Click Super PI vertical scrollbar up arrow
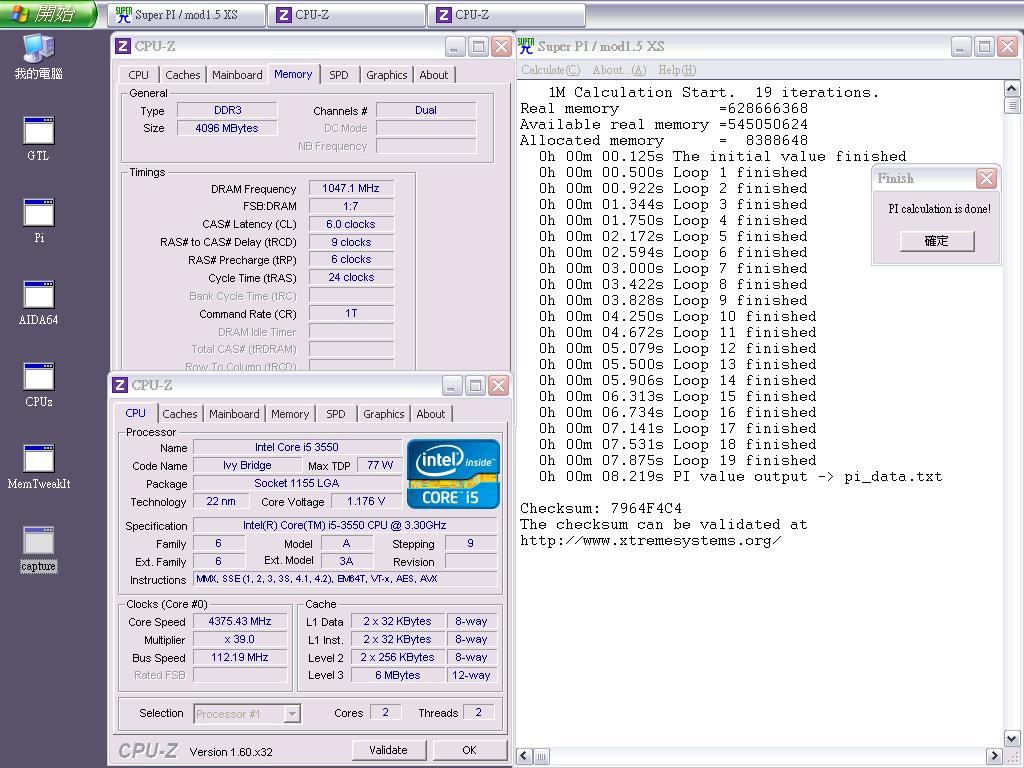The height and width of the screenshot is (768, 1024). point(1012,89)
